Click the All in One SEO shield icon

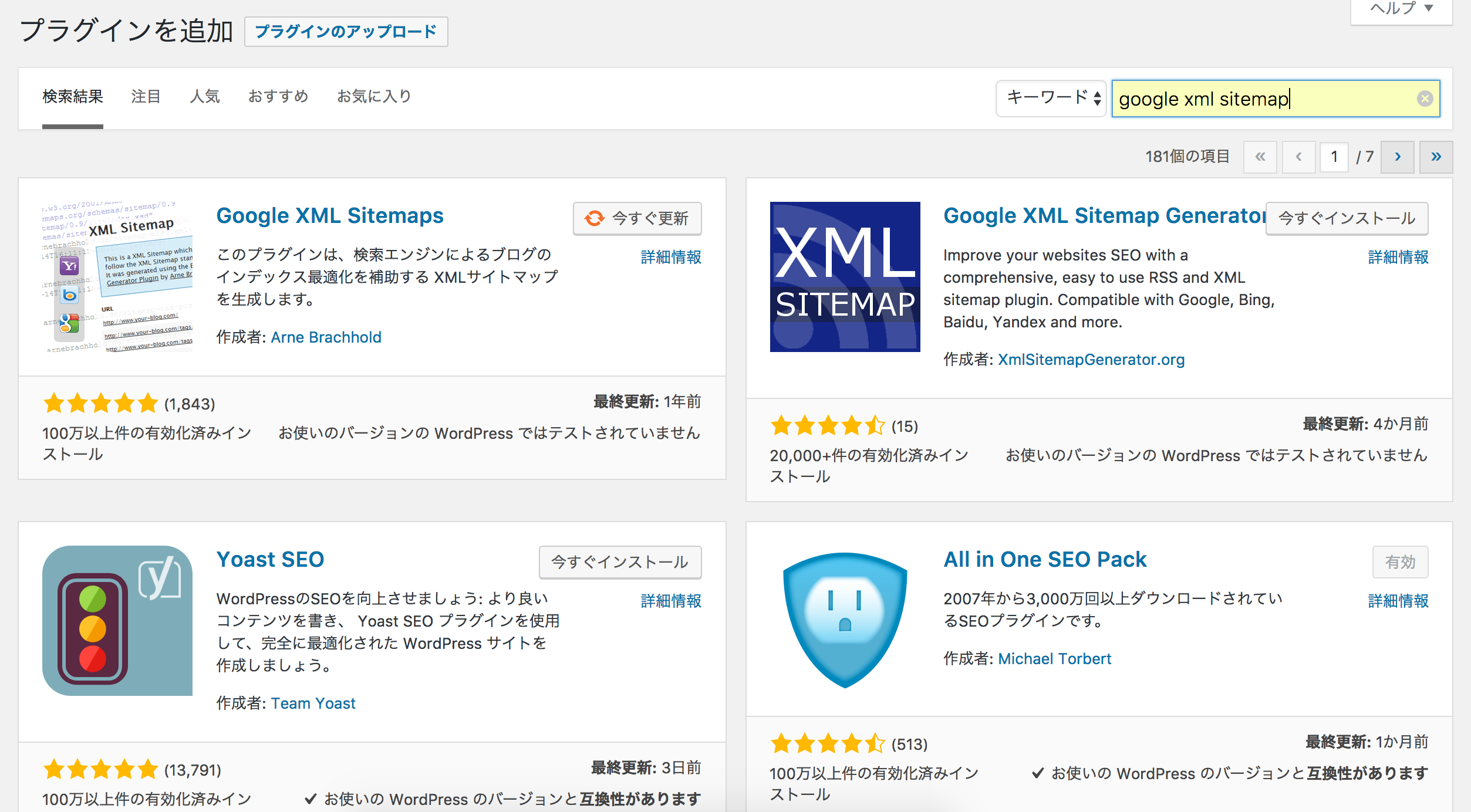pyautogui.click(x=845, y=621)
